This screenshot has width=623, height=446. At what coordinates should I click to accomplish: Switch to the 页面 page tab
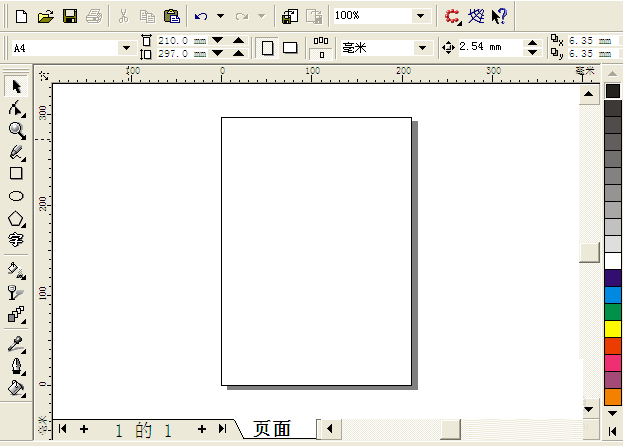273,429
